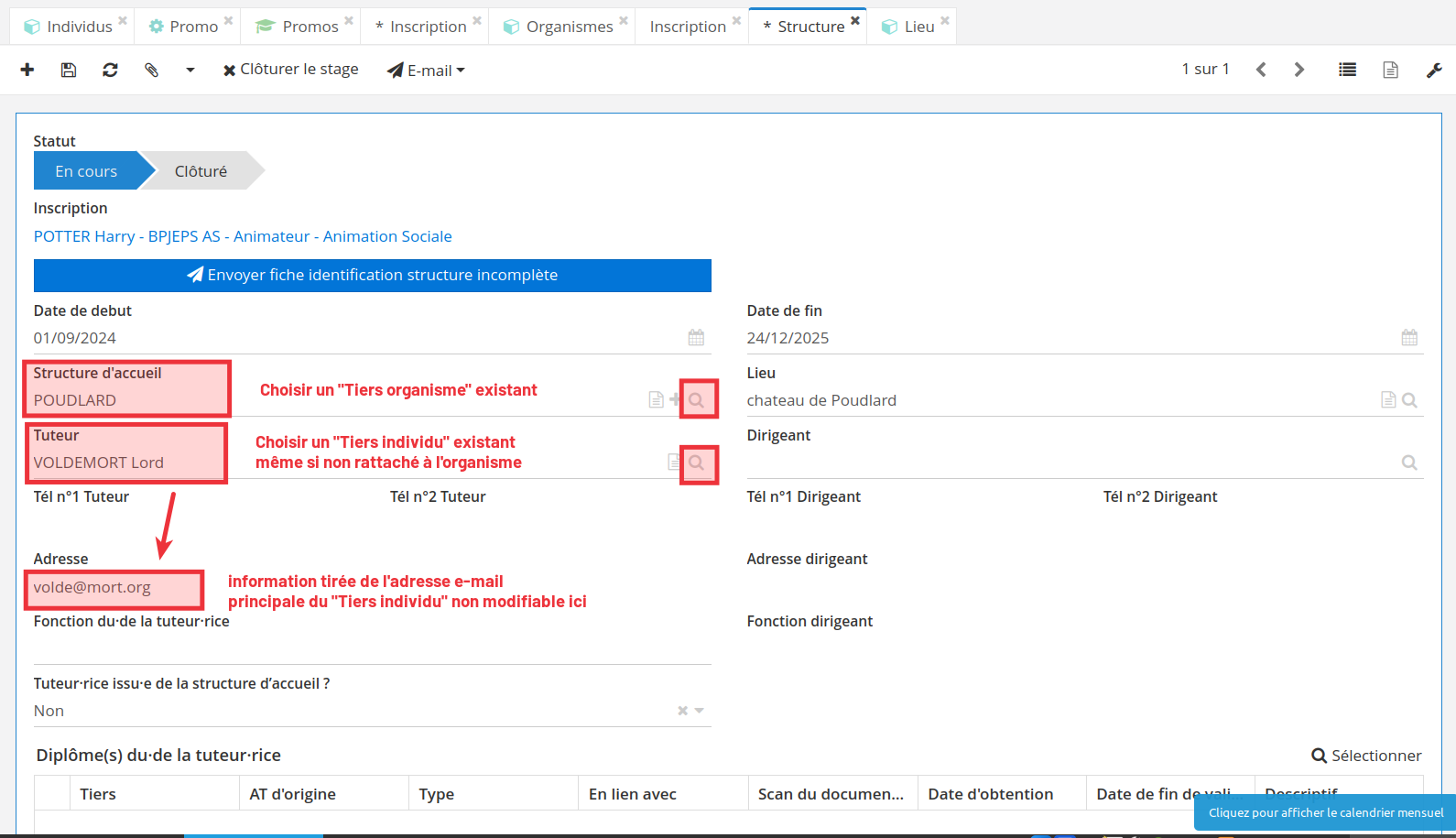
Task: Switch to the Individus tab
Action: pos(70,27)
